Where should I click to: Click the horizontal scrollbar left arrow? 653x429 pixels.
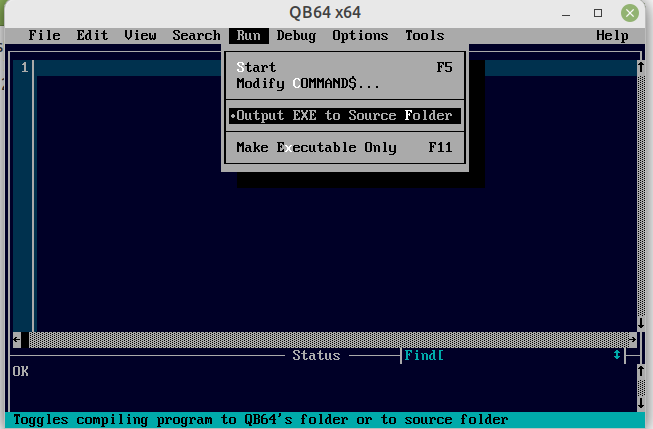click(x=17, y=340)
